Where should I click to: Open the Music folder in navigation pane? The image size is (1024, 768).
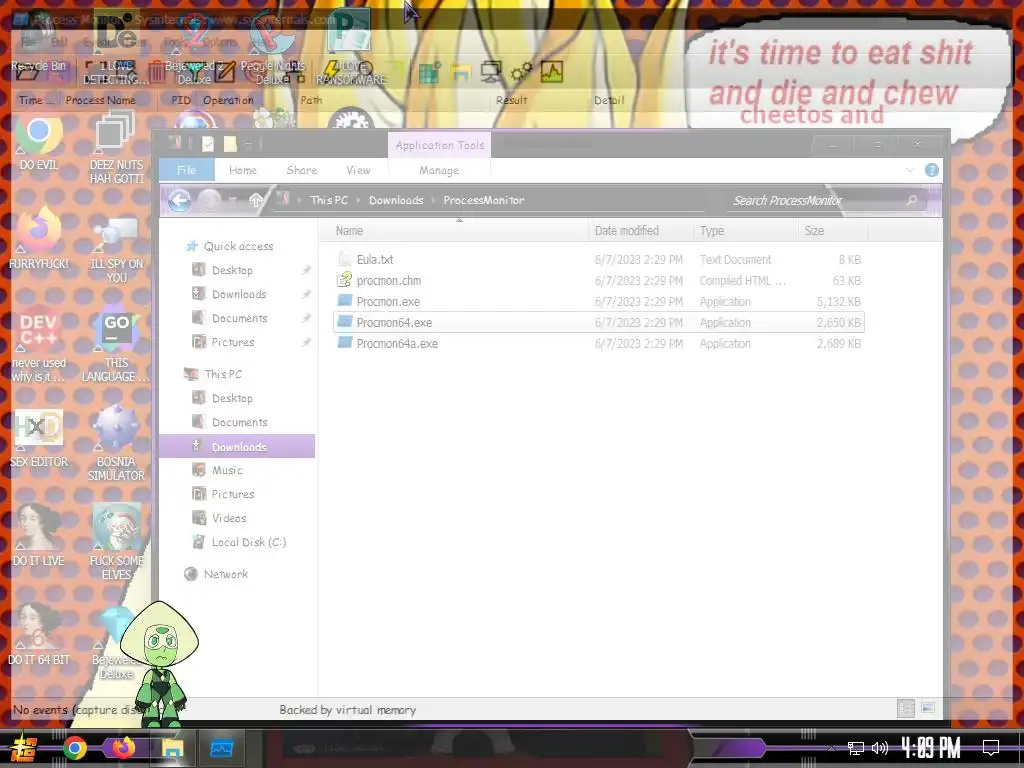pyautogui.click(x=227, y=470)
